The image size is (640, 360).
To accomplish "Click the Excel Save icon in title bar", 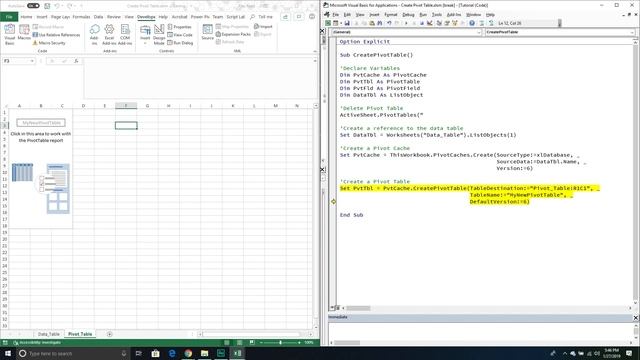I will tap(47, 6).
